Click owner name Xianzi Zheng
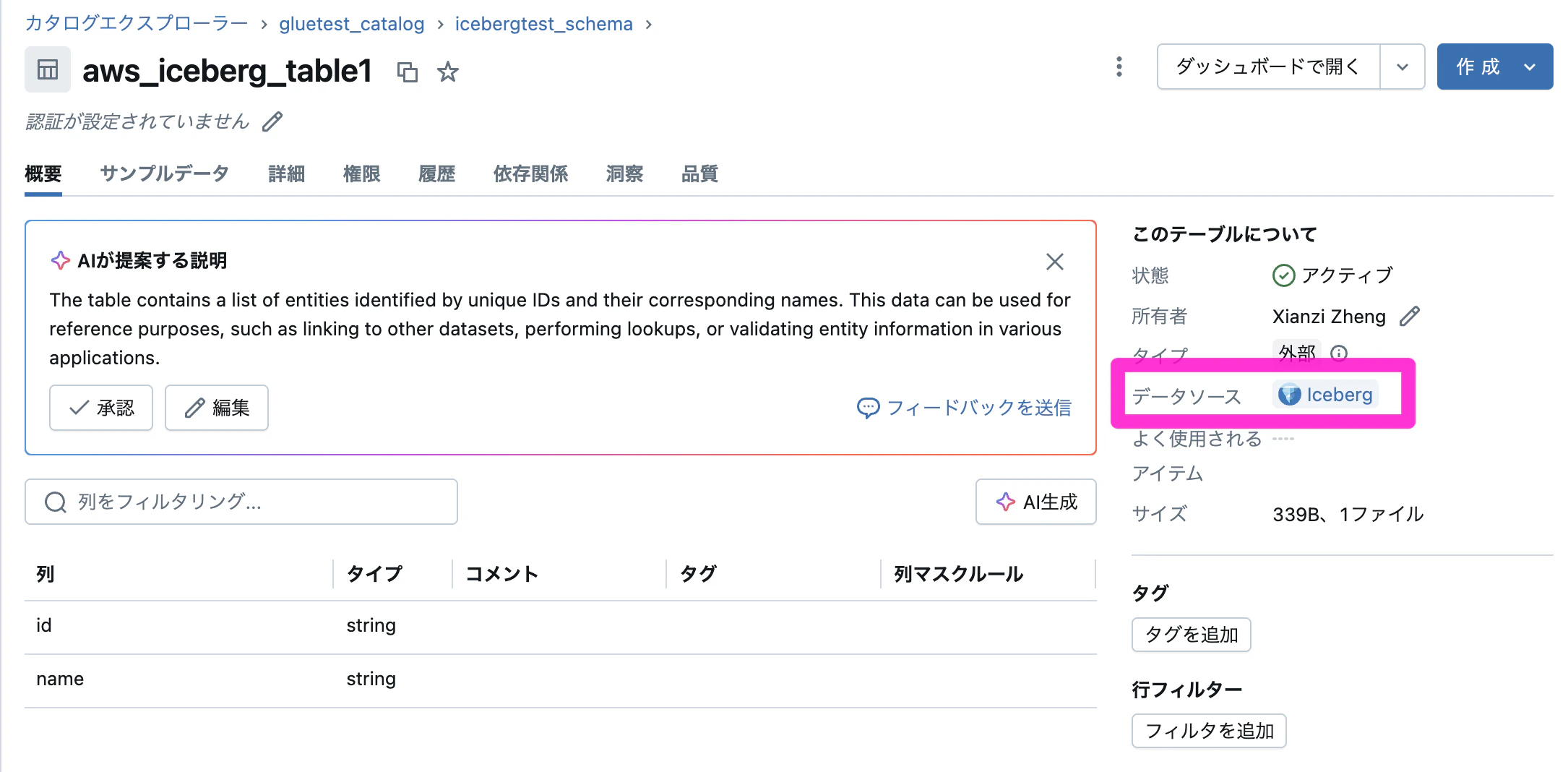Screen dimensions: 1568x772 (x=1329, y=317)
